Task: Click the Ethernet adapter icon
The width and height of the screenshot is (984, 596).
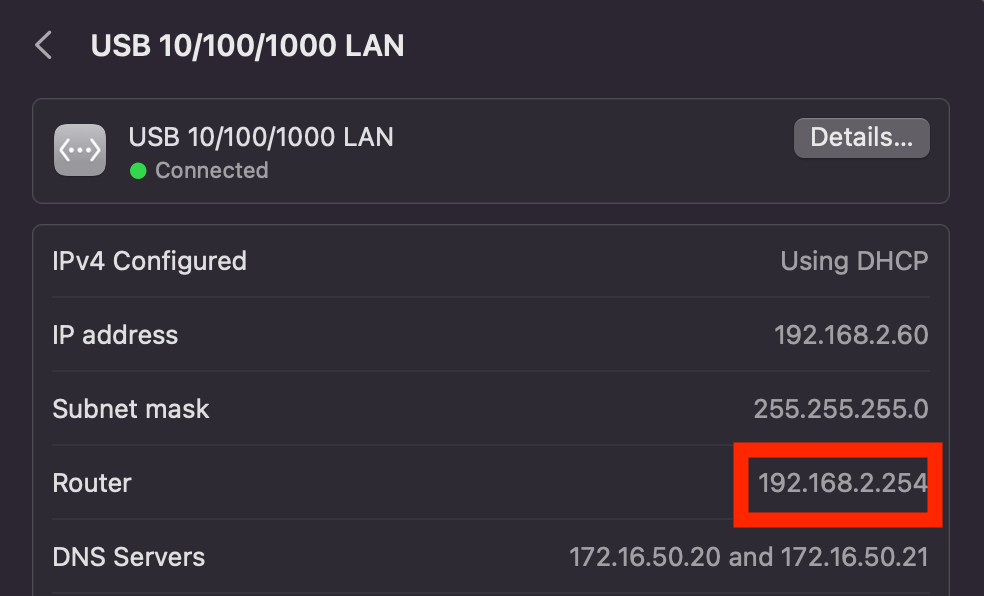Action: [x=80, y=150]
